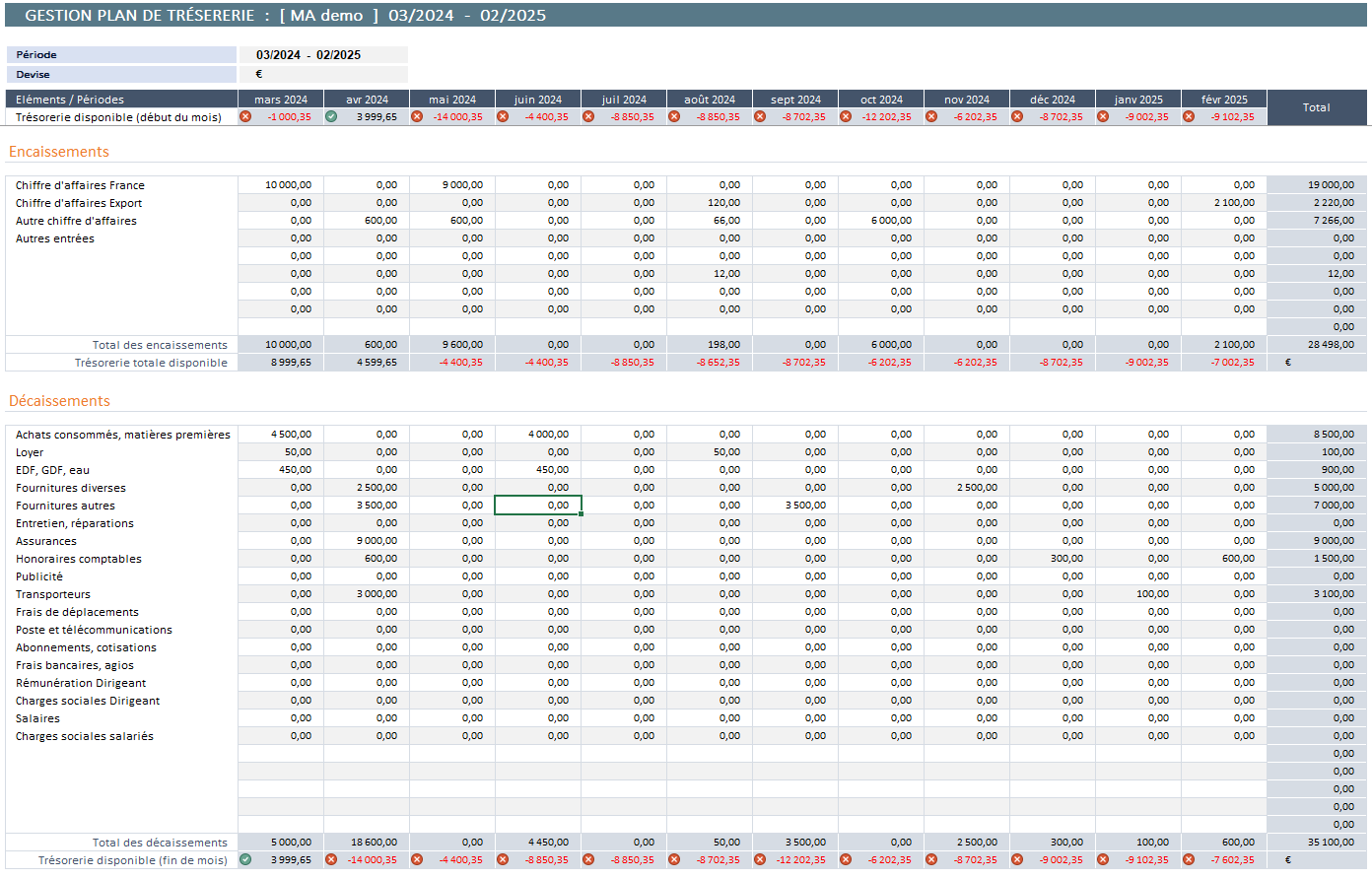Click red X icon in end-of-month avr 2024 cell
This screenshot has height=879, width=1372.
point(331,859)
